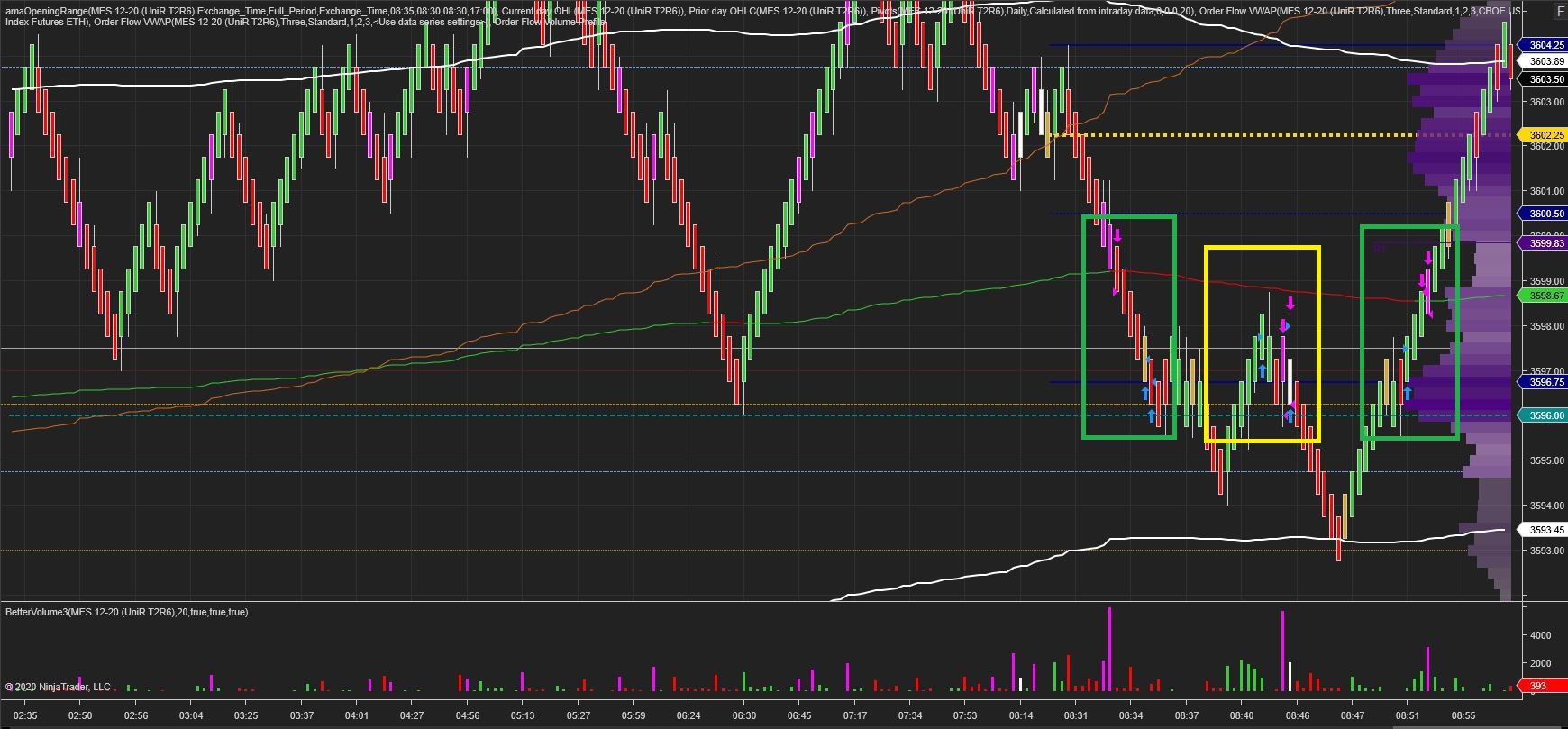Screen dimensions: 1568x729
Task: Select the purple 3599.83 price marker
Action: [1544, 243]
